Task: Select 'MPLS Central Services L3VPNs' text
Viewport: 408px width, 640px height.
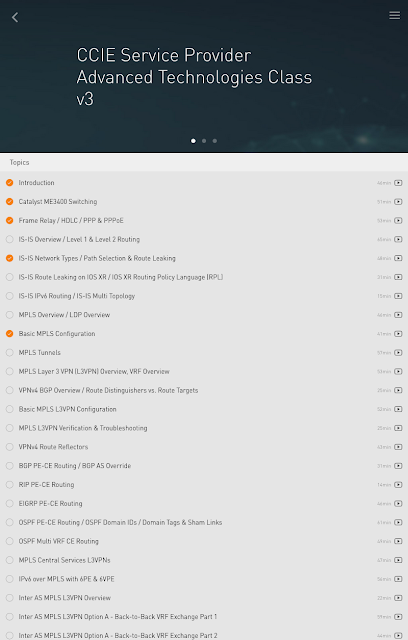Action: pyautogui.click(x=64, y=560)
